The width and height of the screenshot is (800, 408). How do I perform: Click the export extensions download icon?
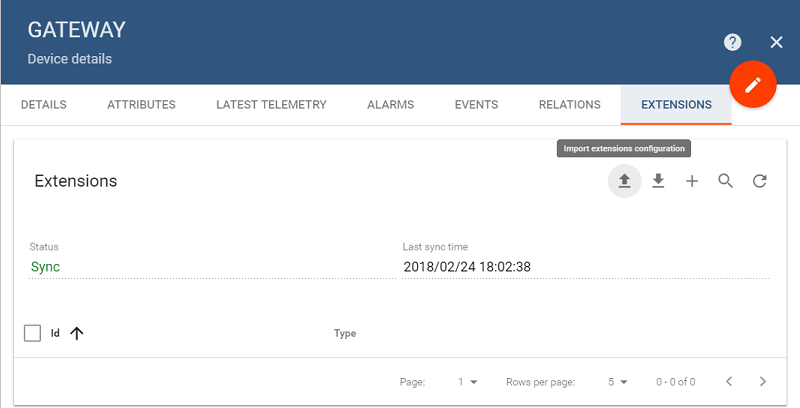pos(658,181)
